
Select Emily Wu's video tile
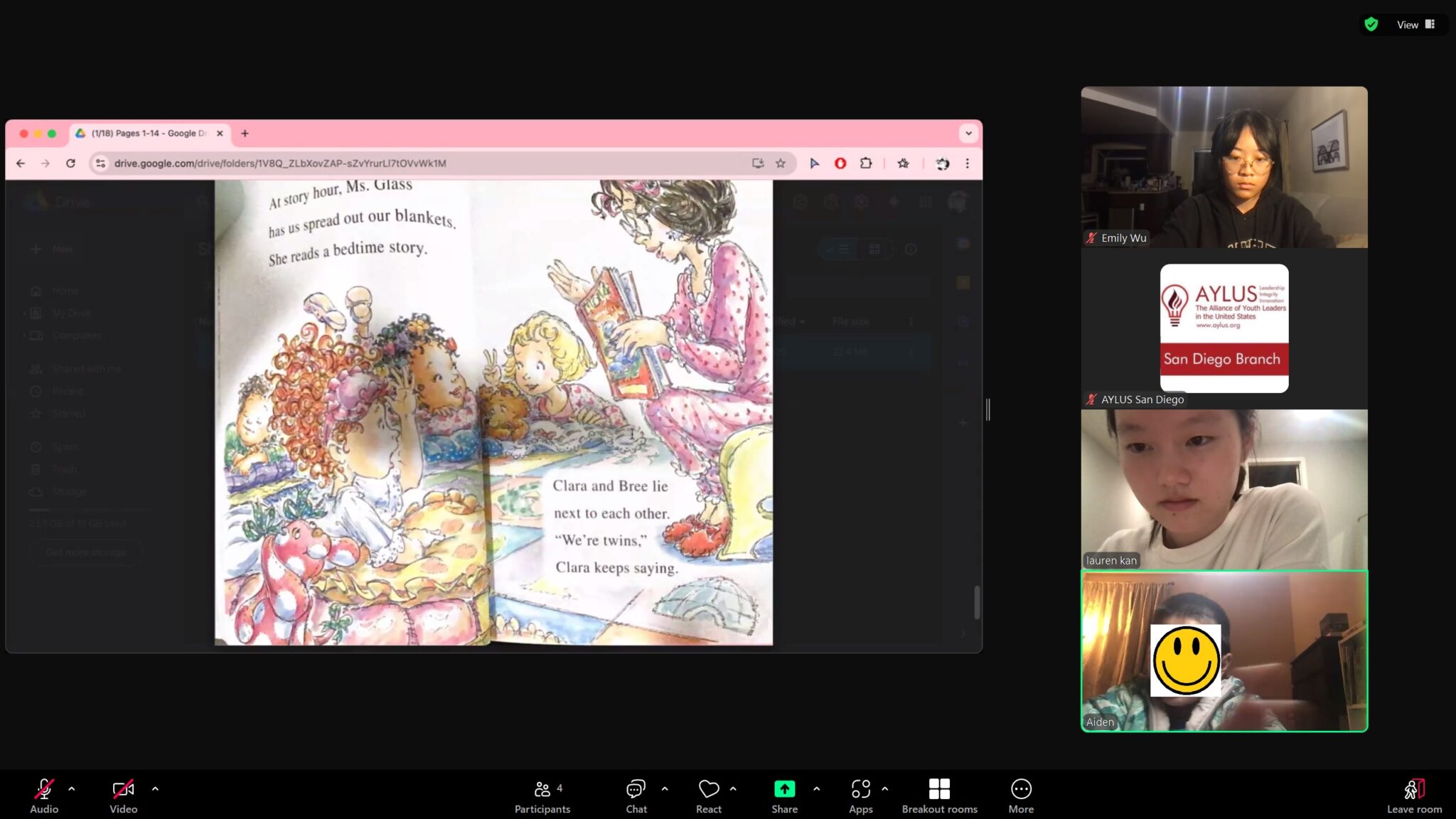pyautogui.click(x=1224, y=167)
